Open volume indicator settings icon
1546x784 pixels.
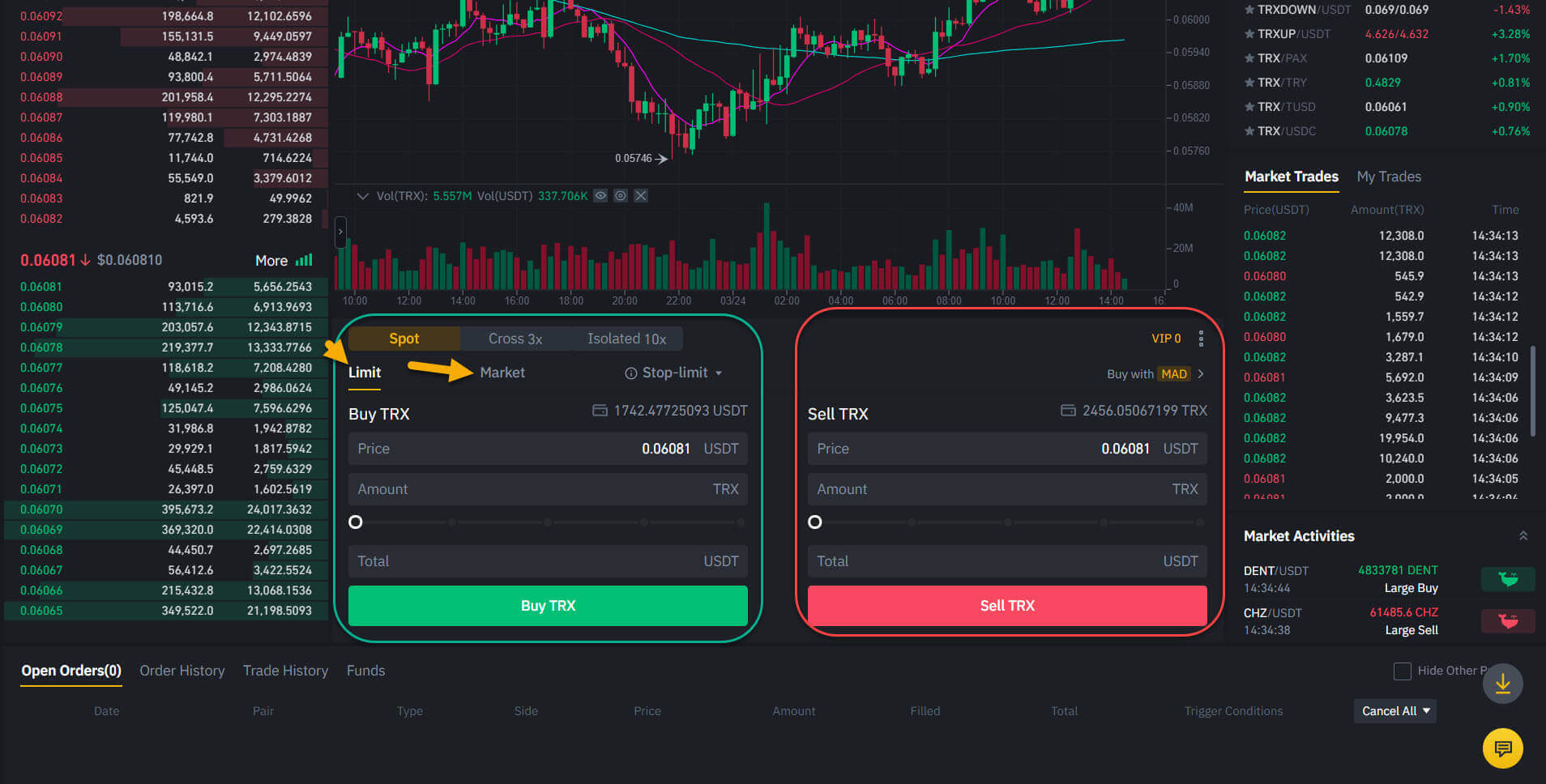click(621, 196)
